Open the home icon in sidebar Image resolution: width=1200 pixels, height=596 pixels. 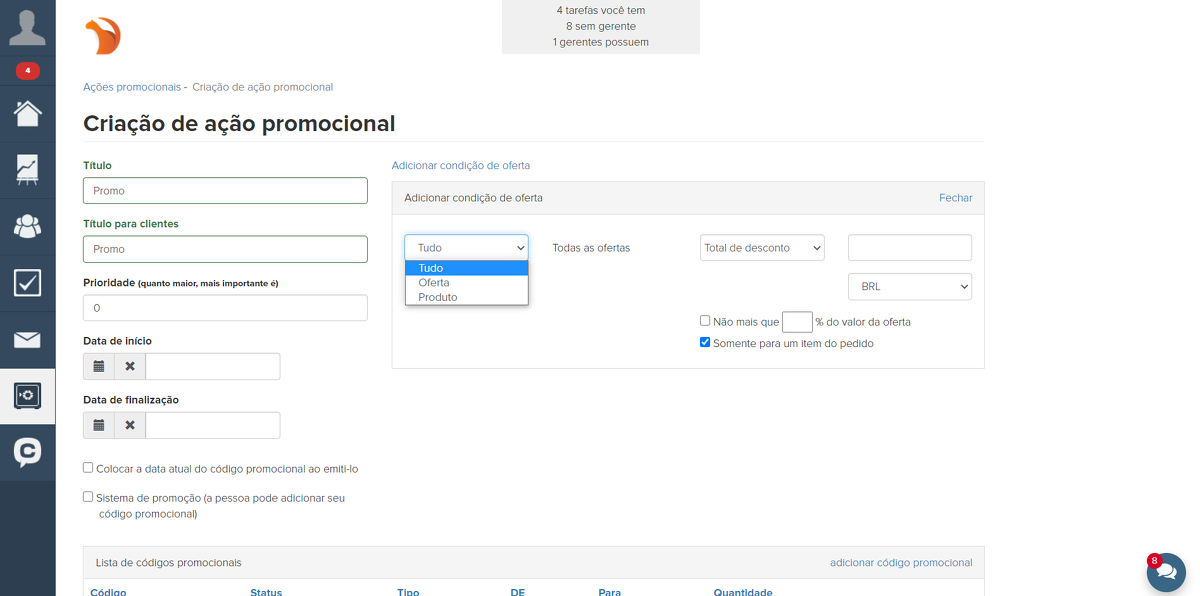27,112
